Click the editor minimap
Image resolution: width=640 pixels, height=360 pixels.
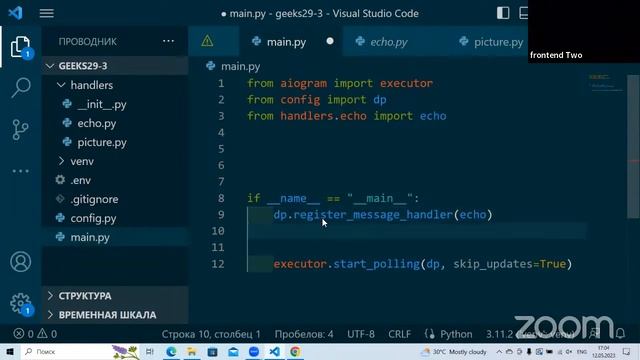pyautogui.click(x=606, y=82)
